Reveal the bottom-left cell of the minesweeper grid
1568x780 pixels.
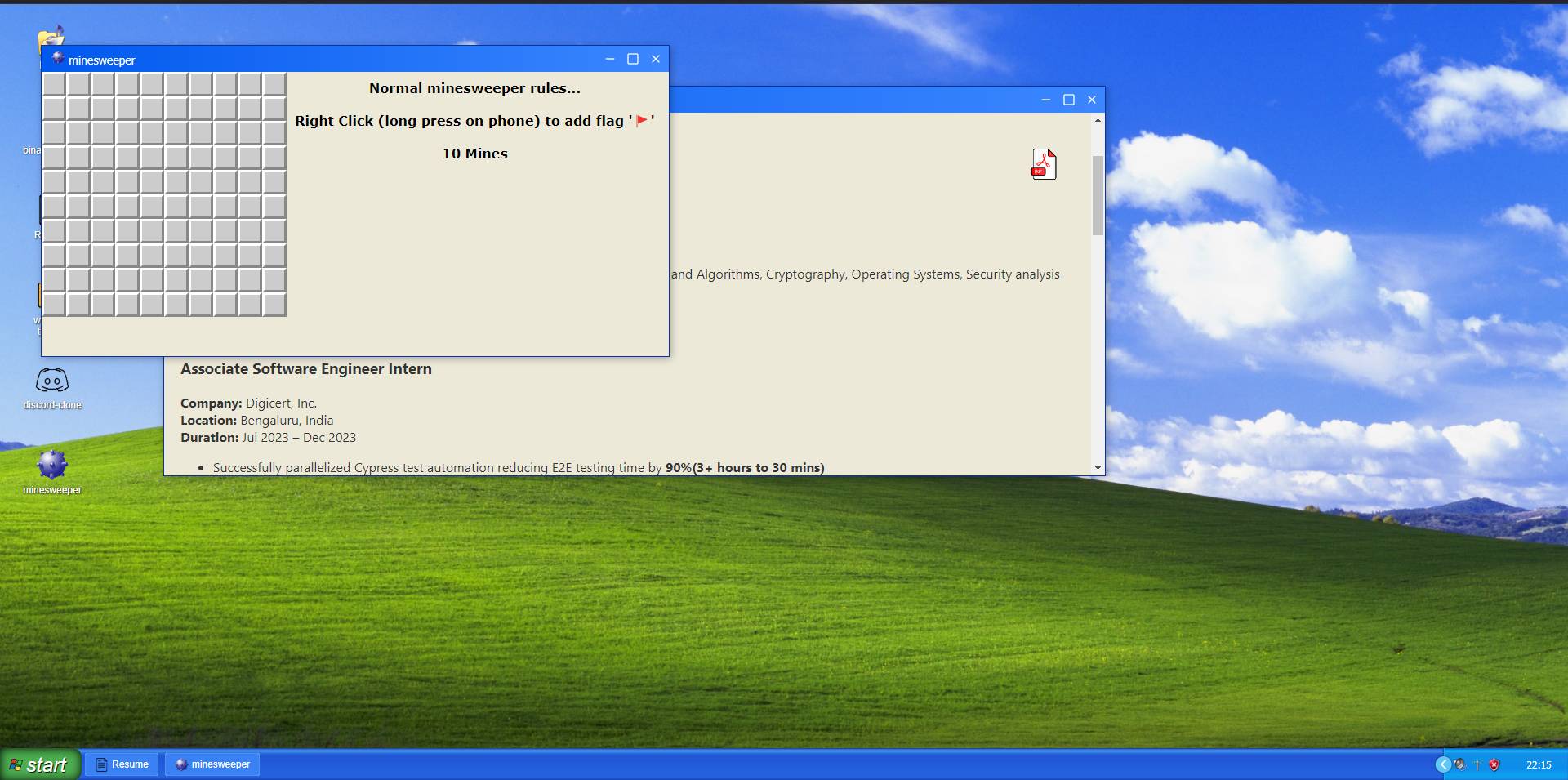point(54,305)
